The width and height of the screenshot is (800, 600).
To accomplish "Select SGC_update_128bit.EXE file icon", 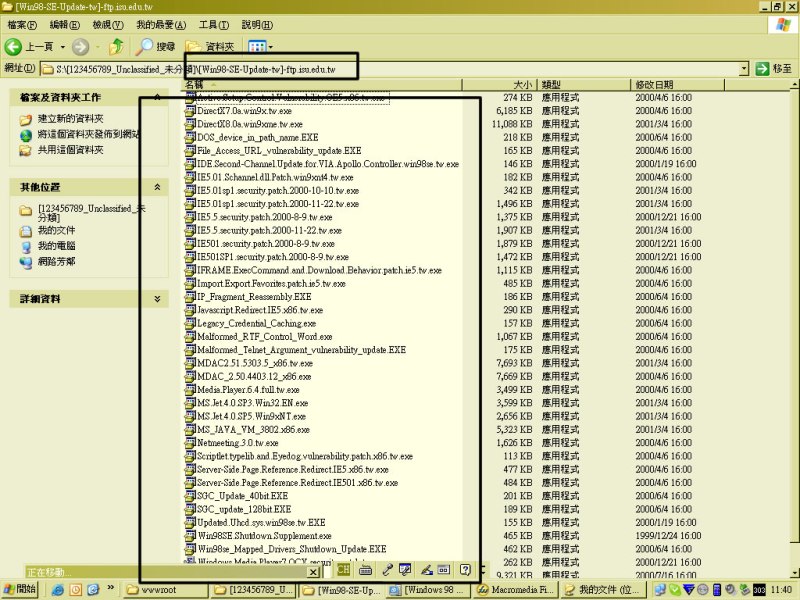I will [190, 509].
